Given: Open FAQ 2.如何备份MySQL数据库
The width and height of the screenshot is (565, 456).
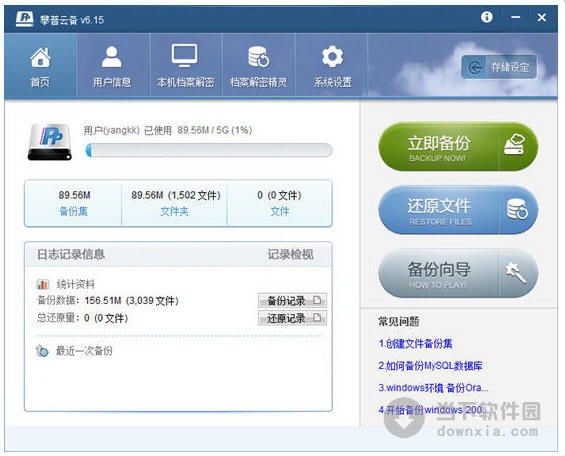Looking at the screenshot, I should (x=430, y=366).
